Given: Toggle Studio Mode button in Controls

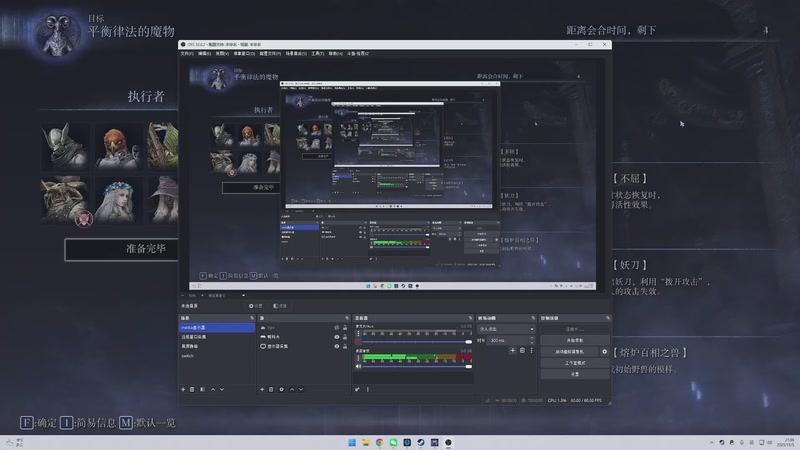Looking at the screenshot, I should point(575,363).
